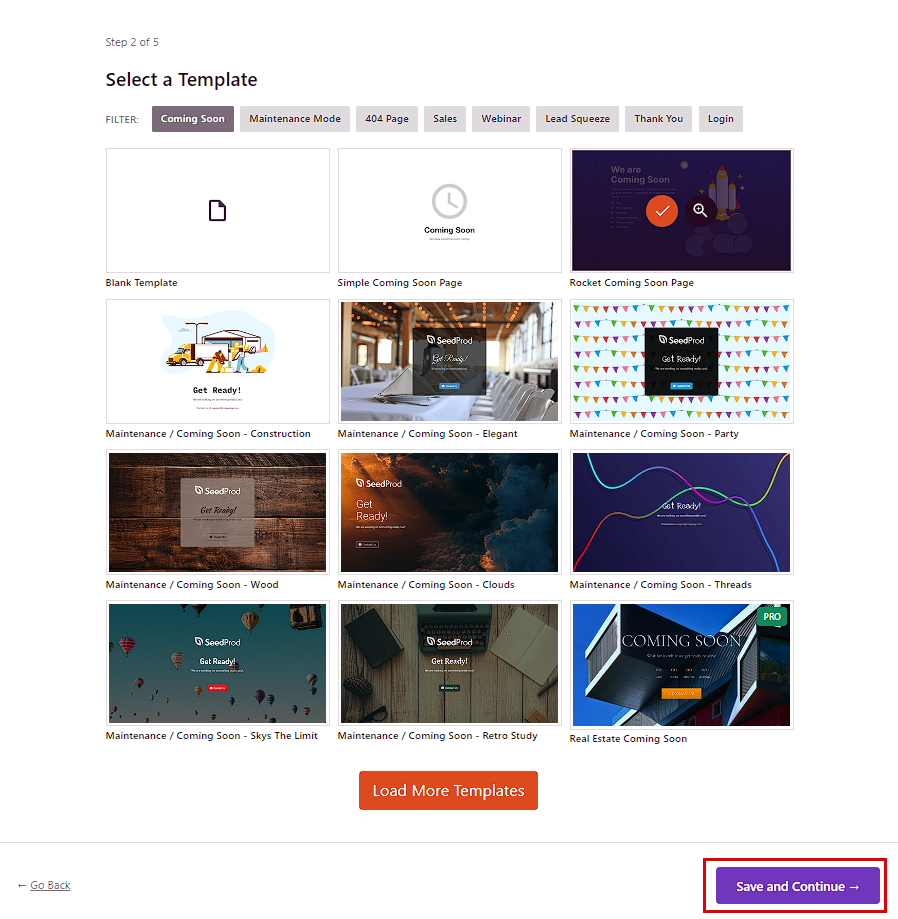Click Save and Continue button
898x919 pixels.
coord(798,886)
